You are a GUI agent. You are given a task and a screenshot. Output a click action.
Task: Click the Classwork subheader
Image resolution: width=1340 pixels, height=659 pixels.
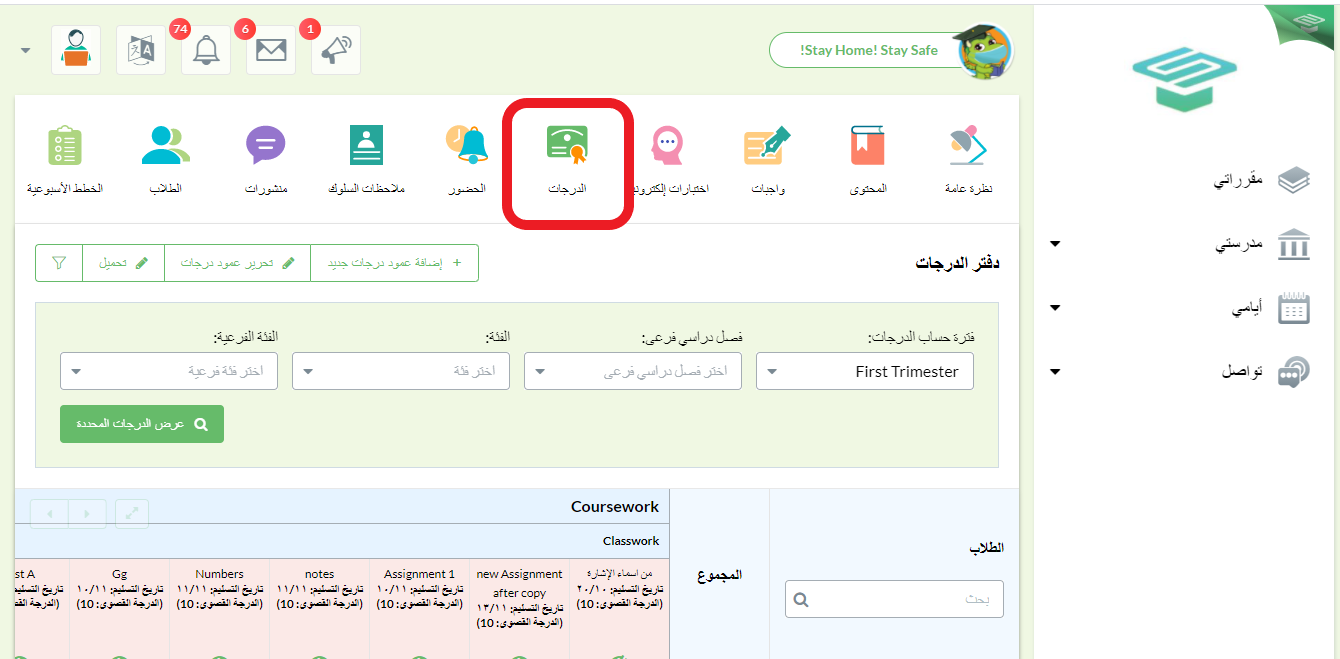click(x=631, y=541)
